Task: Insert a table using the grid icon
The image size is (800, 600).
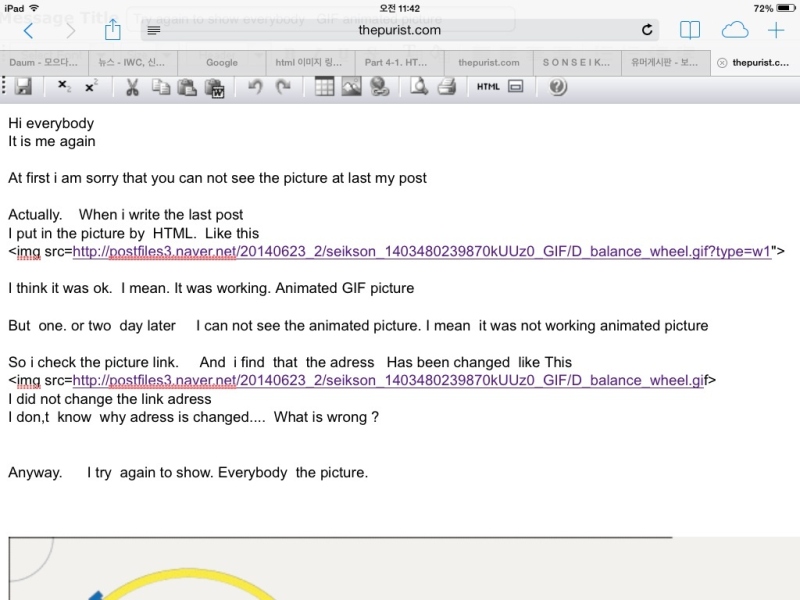Action: click(324, 87)
